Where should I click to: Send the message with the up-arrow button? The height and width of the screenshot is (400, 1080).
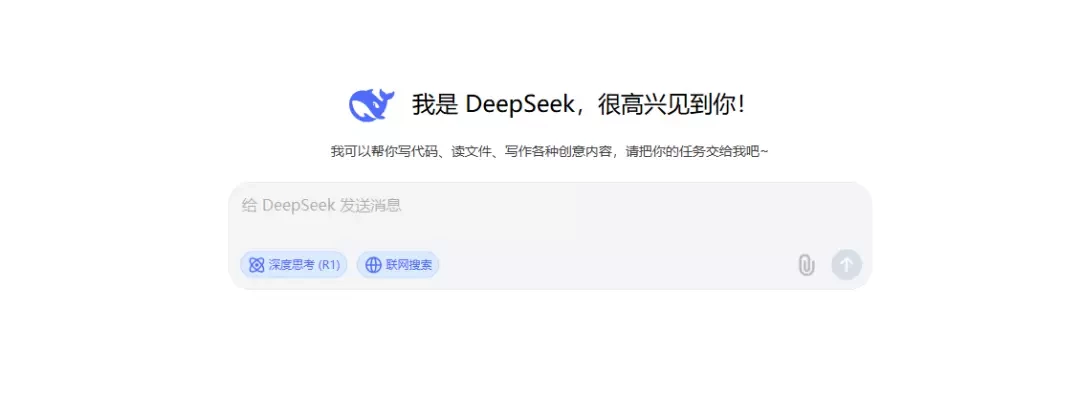coord(847,264)
